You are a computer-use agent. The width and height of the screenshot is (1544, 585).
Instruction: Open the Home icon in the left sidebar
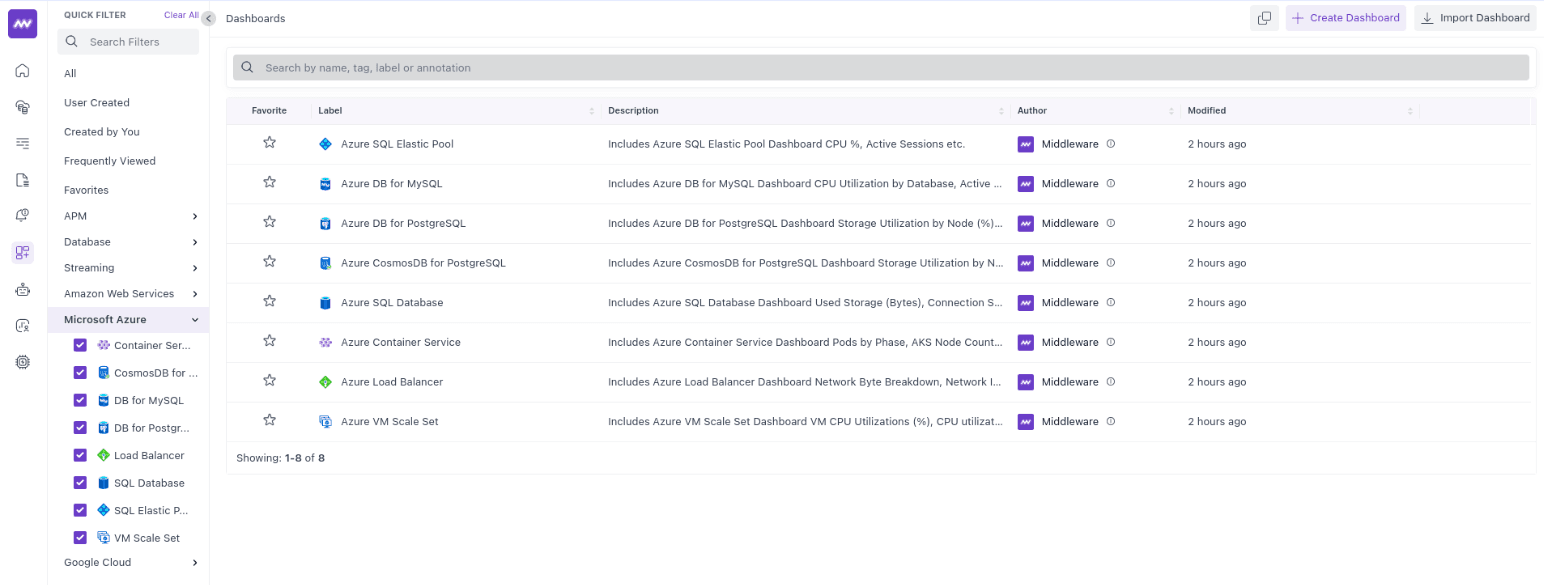pos(22,71)
